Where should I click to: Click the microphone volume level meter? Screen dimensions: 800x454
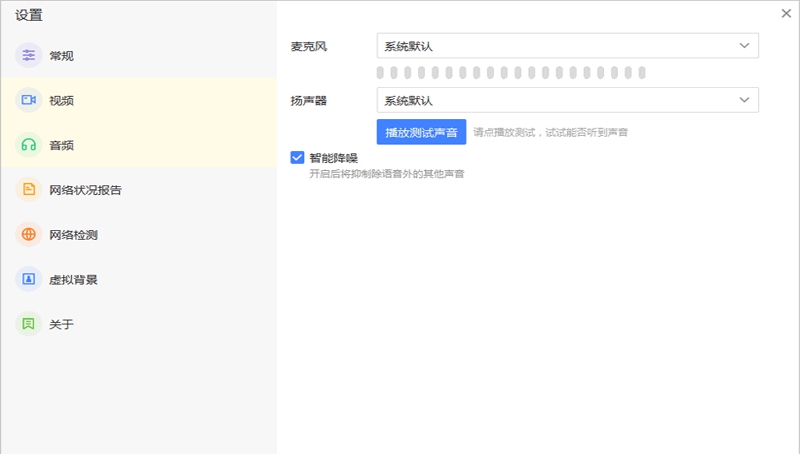[511, 73]
